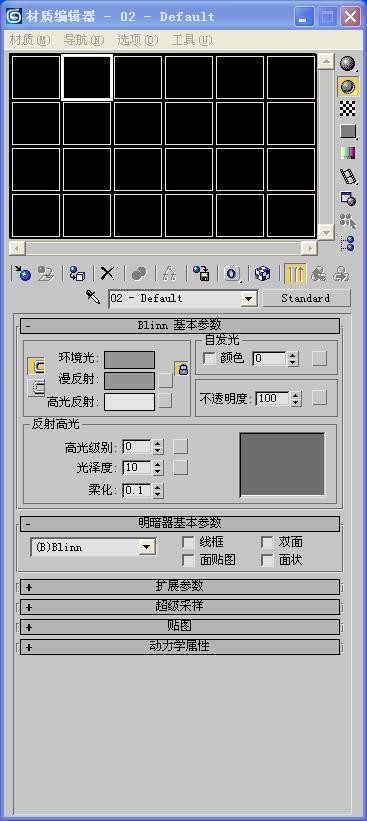Click the 高光级别 value field
The height and width of the screenshot is (821, 367).
click(x=137, y=447)
